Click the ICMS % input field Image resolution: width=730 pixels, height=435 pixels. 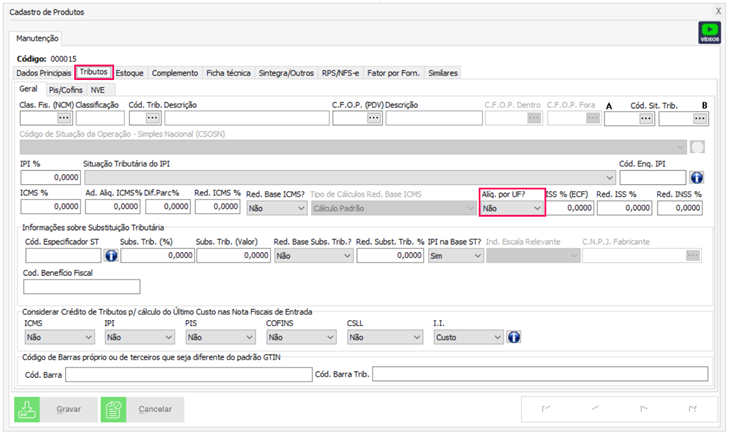[50, 208]
